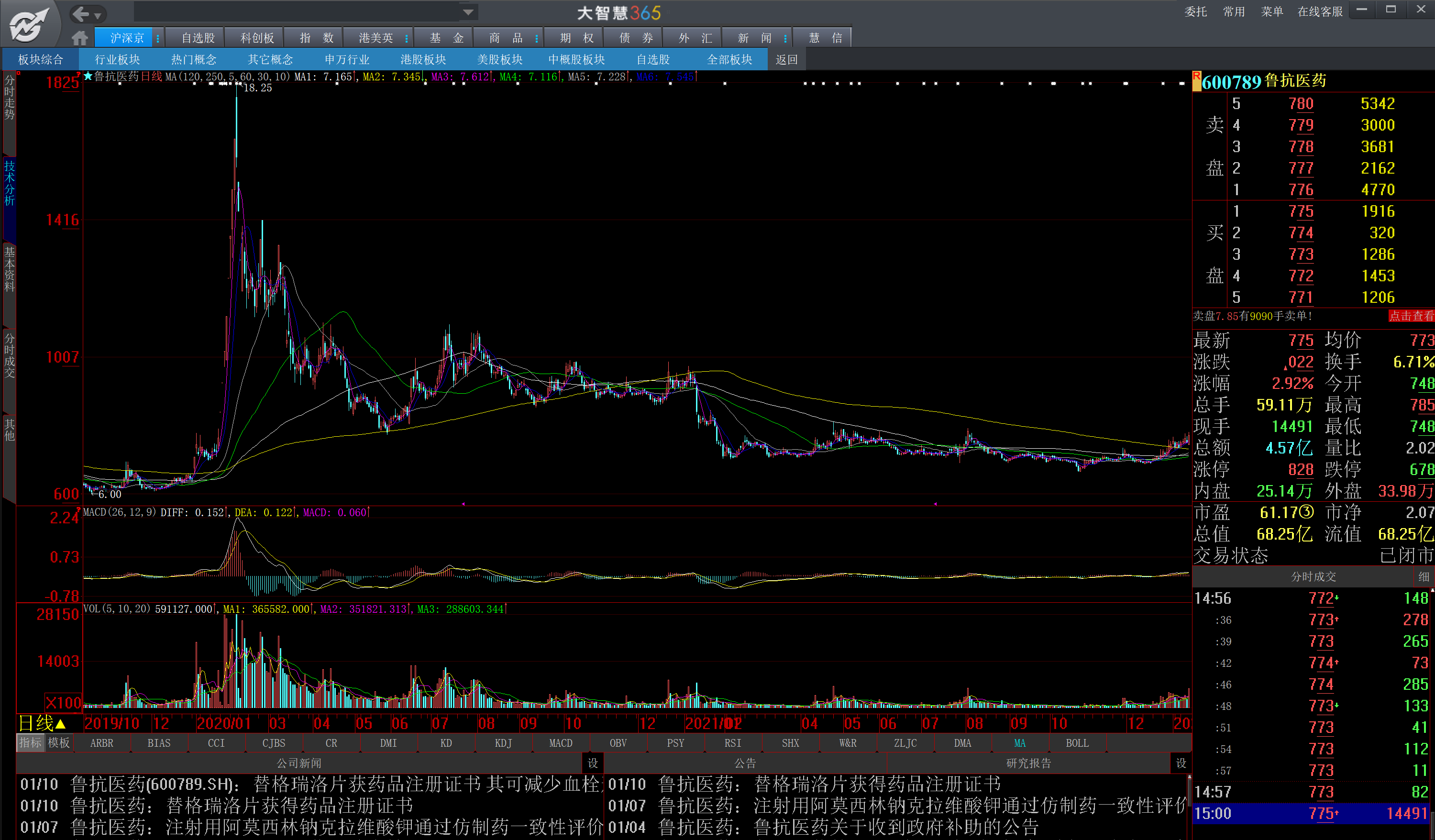The image size is (1435, 840).
Task: Open 公司新闻 panel settings (设)
Action: pos(593,763)
